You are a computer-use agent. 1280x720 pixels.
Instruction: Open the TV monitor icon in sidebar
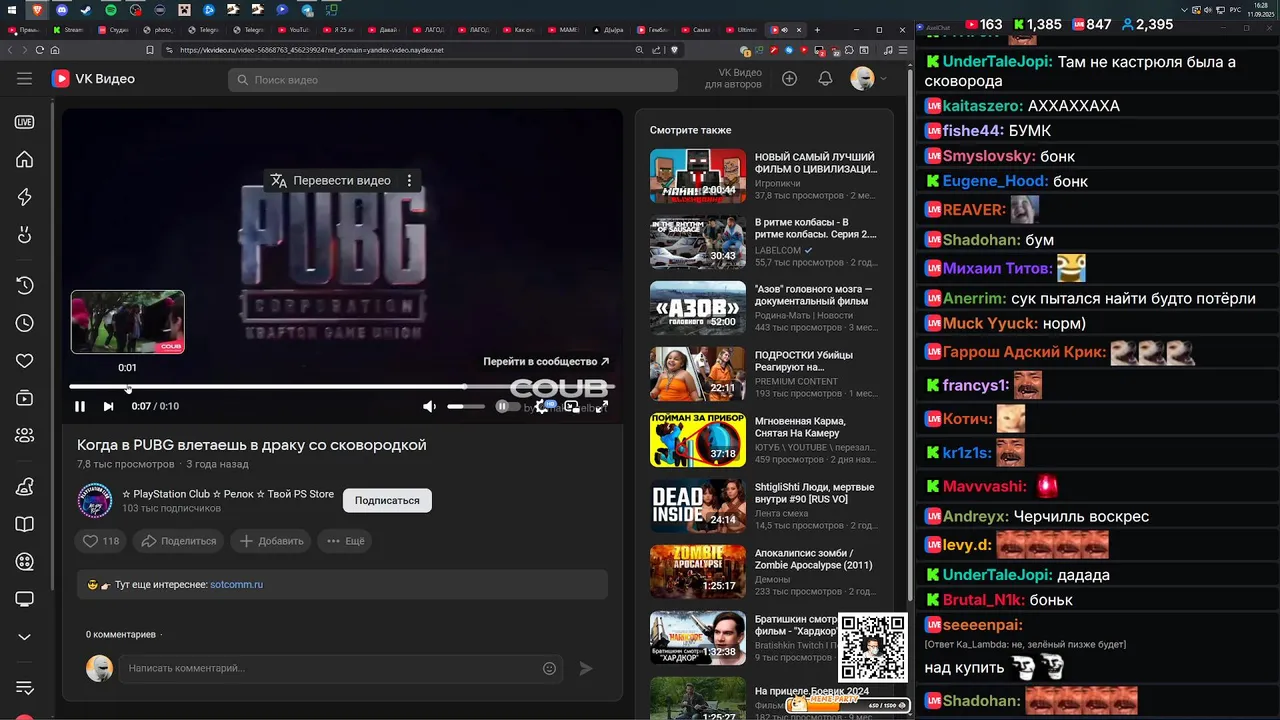25,599
